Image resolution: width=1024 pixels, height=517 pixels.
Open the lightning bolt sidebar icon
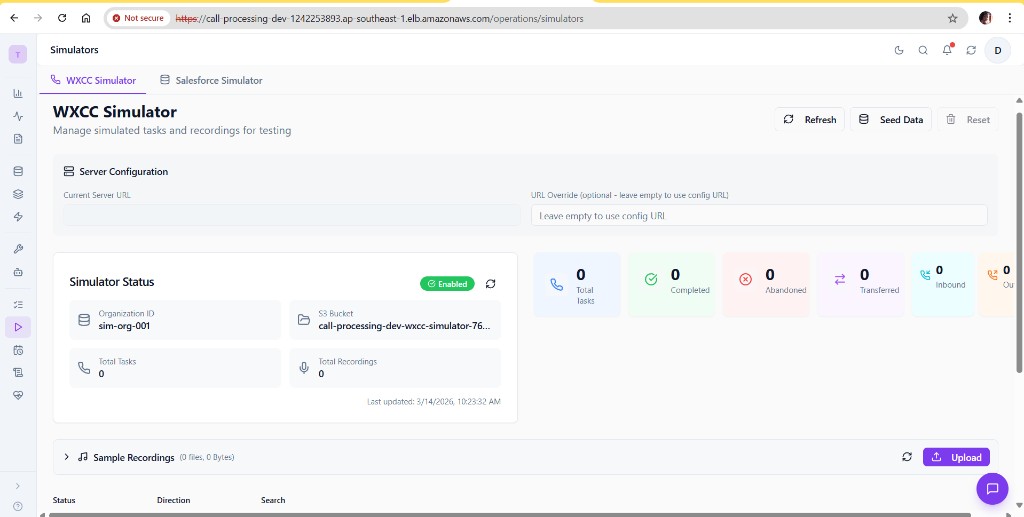[x=18, y=217]
